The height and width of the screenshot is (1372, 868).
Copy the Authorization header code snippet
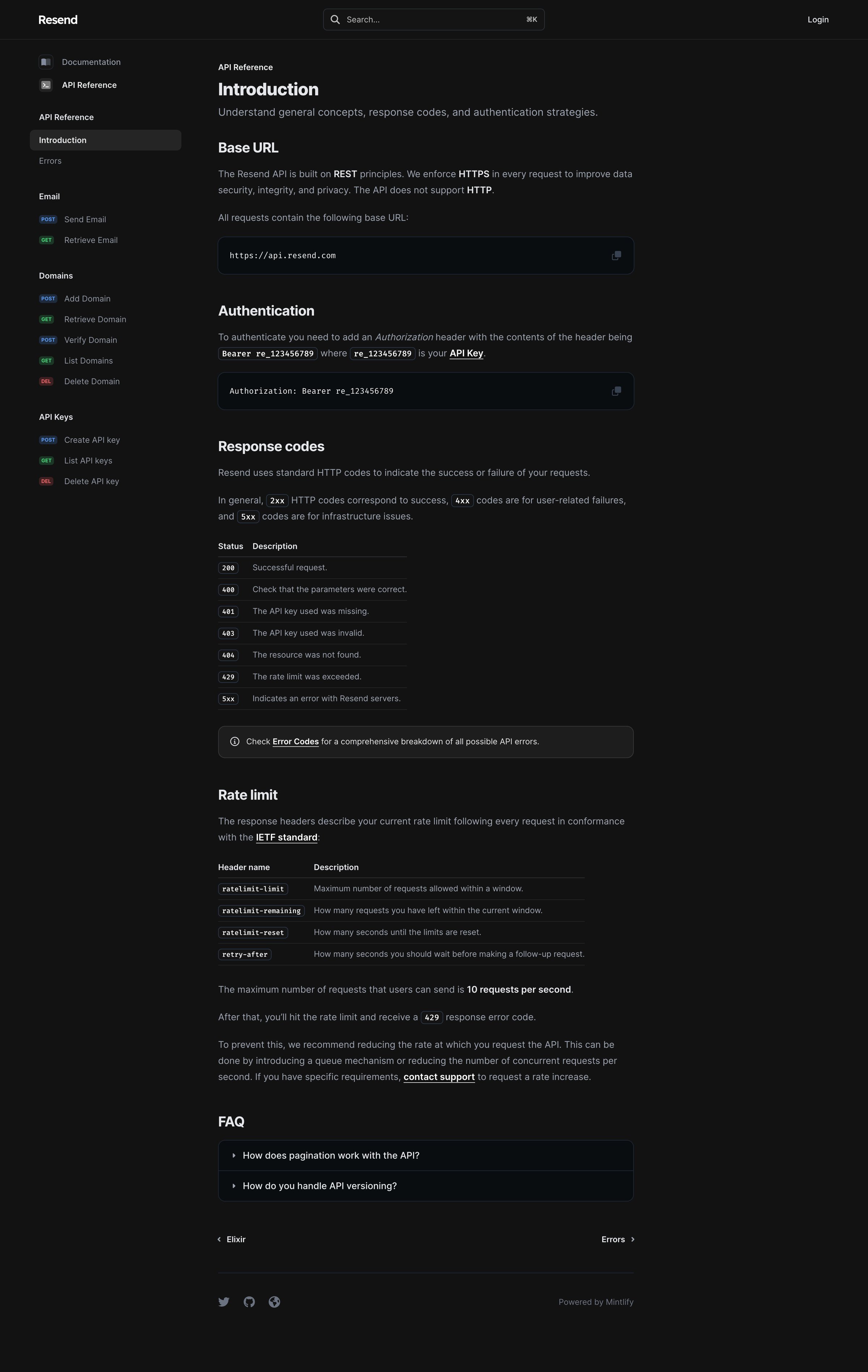coord(616,391)
